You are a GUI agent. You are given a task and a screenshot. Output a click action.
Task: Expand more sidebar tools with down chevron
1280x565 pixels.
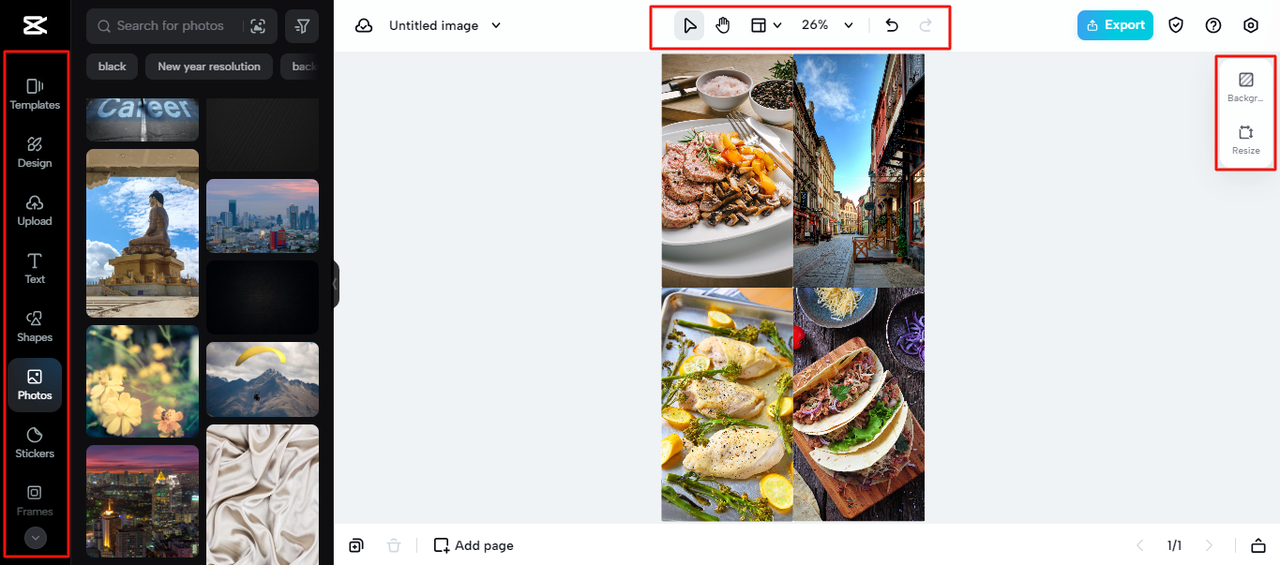click(x=35, y=538)
